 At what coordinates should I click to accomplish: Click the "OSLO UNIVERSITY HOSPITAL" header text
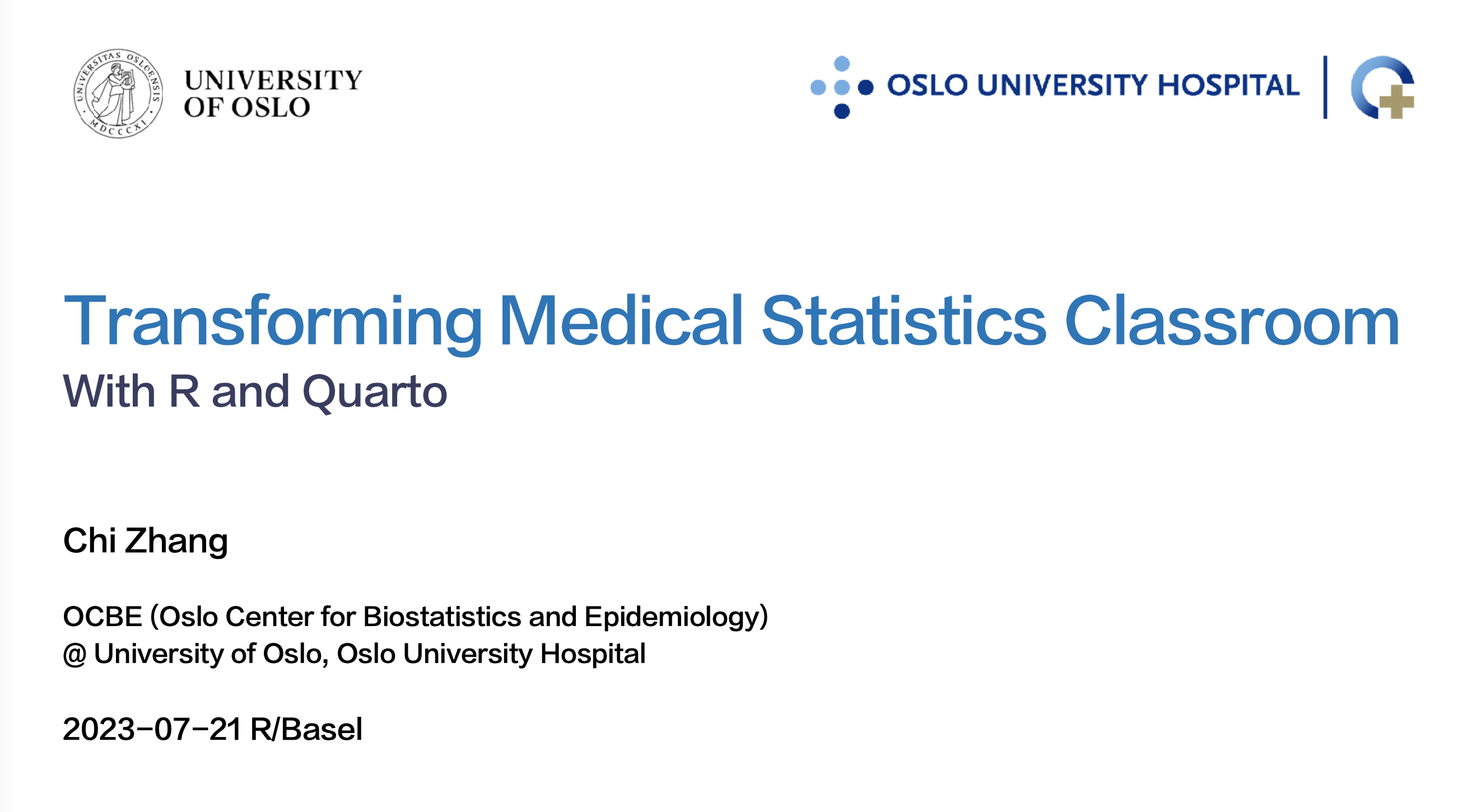(1093, 86)
